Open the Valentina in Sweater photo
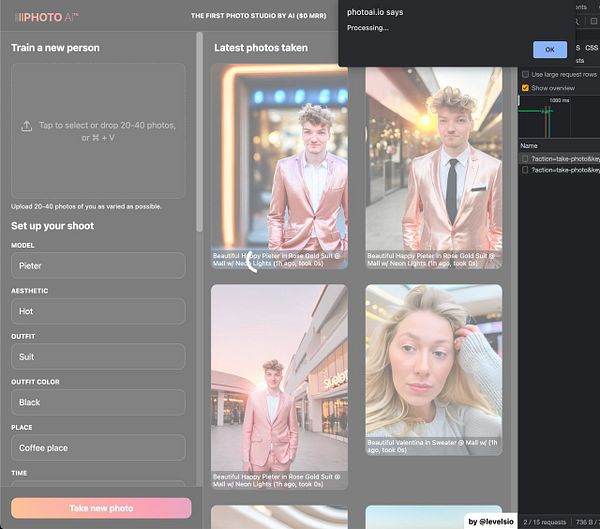The width and height of the screenshot is (600, 529). tap(434, 370)
